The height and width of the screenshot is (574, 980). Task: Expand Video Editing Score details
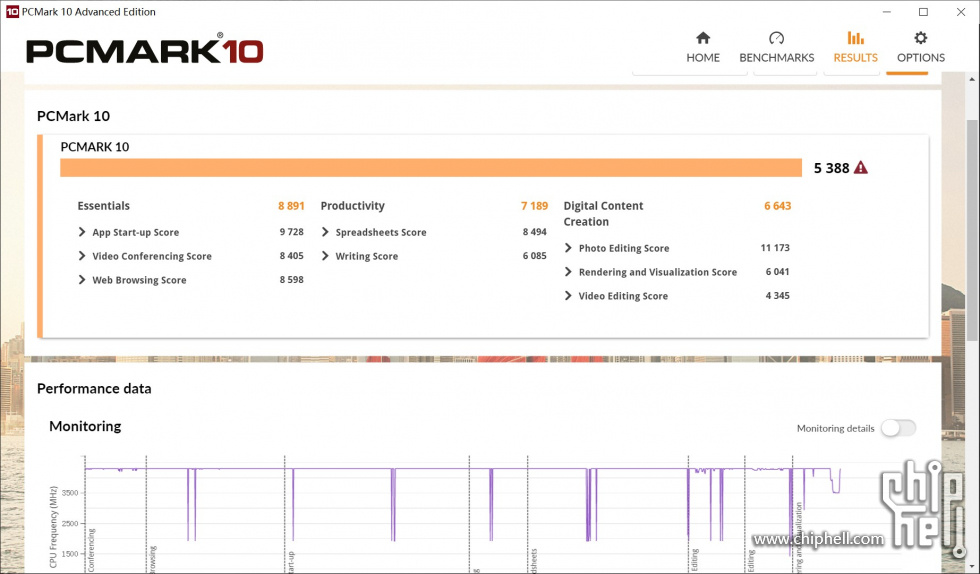(x=568, y=296)
